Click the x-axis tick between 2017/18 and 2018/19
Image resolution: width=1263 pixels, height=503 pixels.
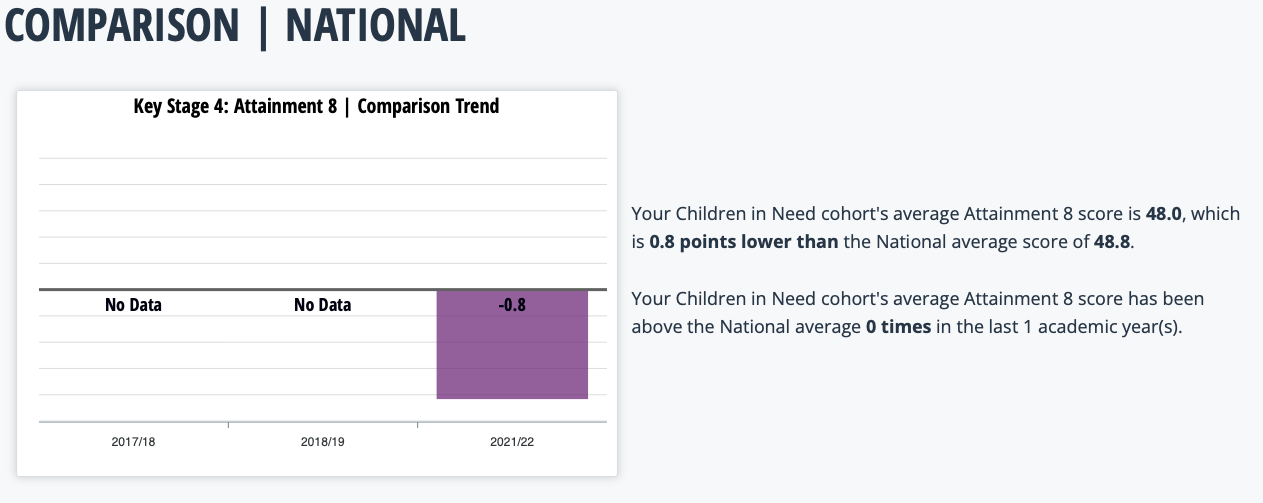point(228,426)
